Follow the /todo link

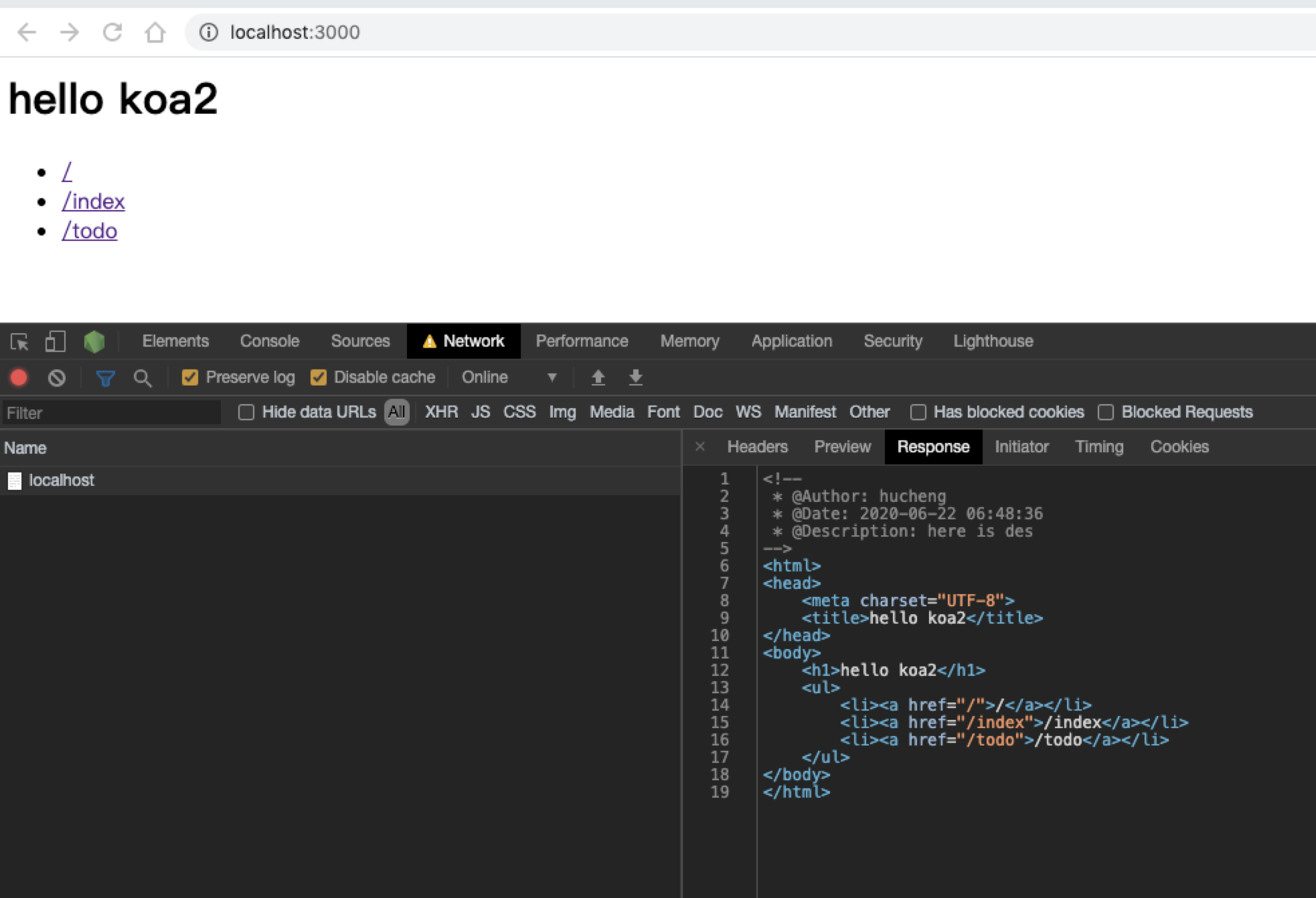90,231
